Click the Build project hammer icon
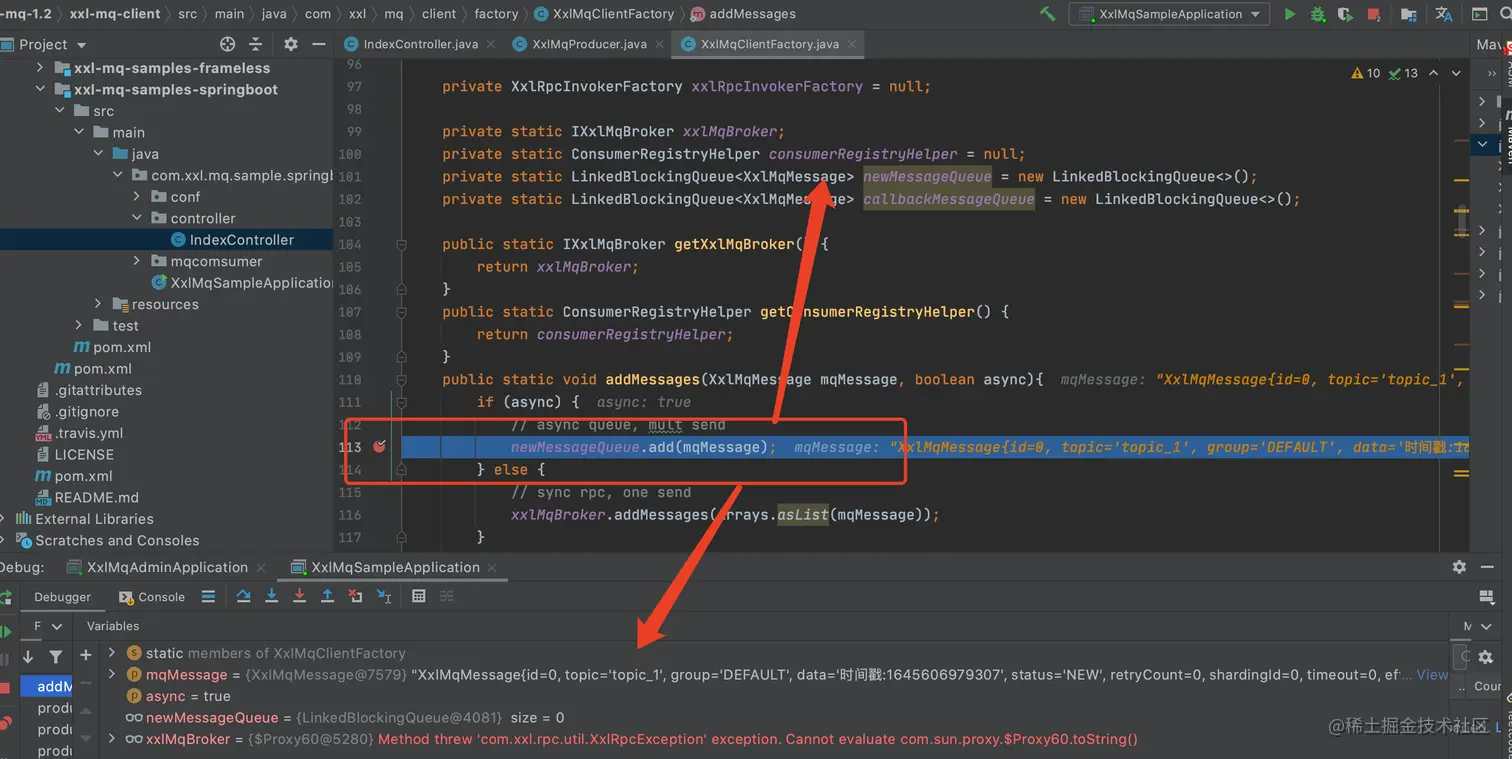This screenshot has height=759, width=1512. coord(1047,14)
